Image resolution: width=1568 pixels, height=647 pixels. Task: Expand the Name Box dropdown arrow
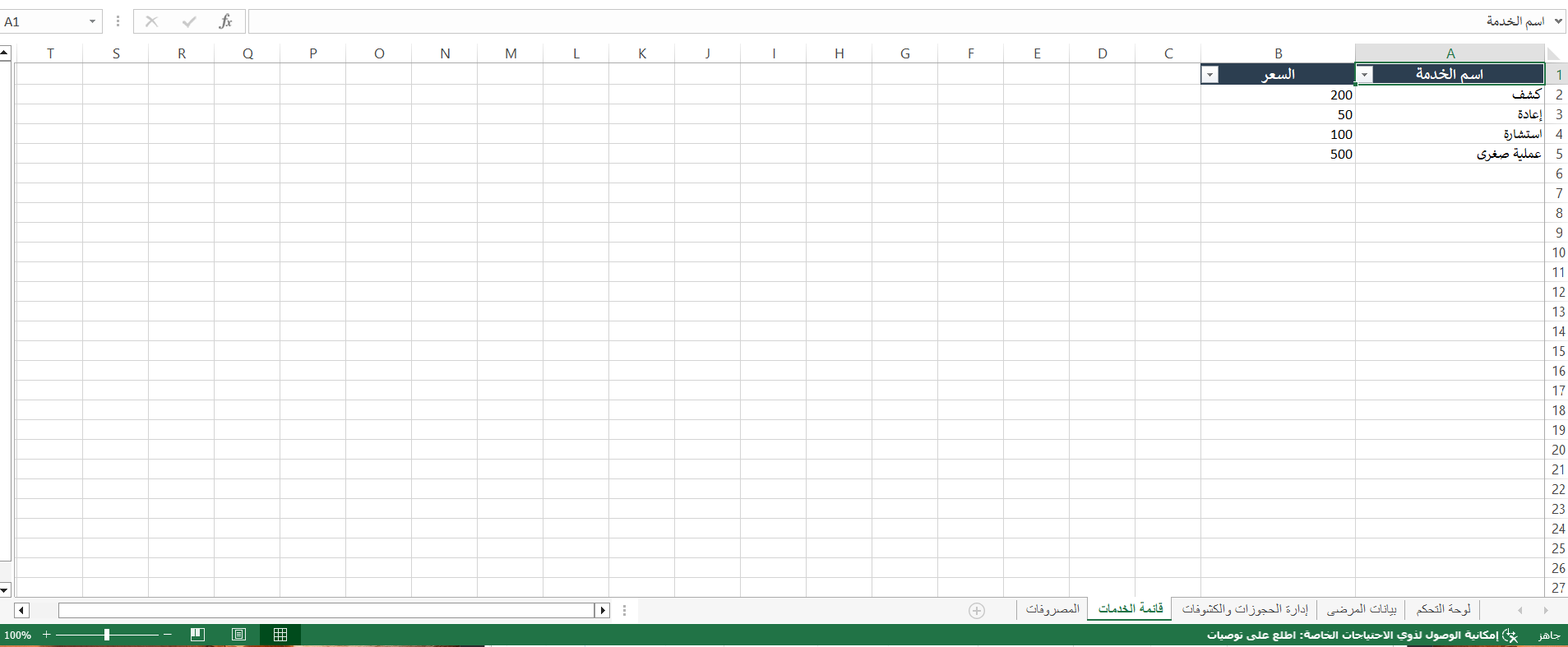[92, 22]
